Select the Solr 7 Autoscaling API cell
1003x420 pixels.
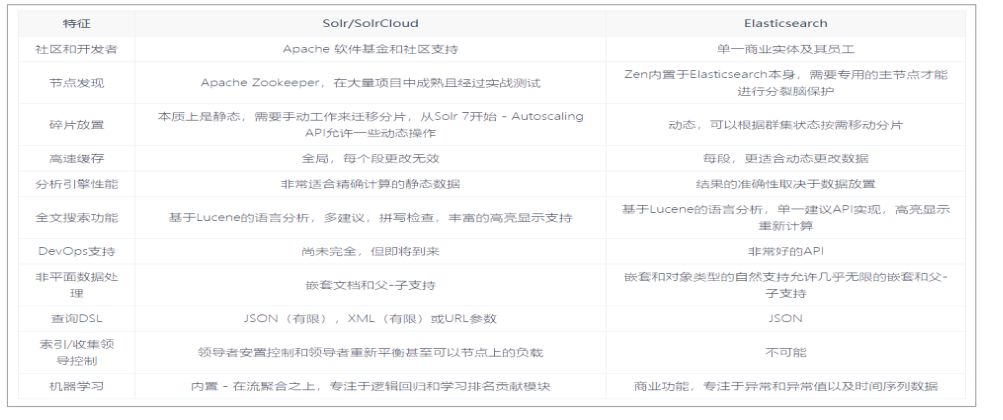point(370,125)
